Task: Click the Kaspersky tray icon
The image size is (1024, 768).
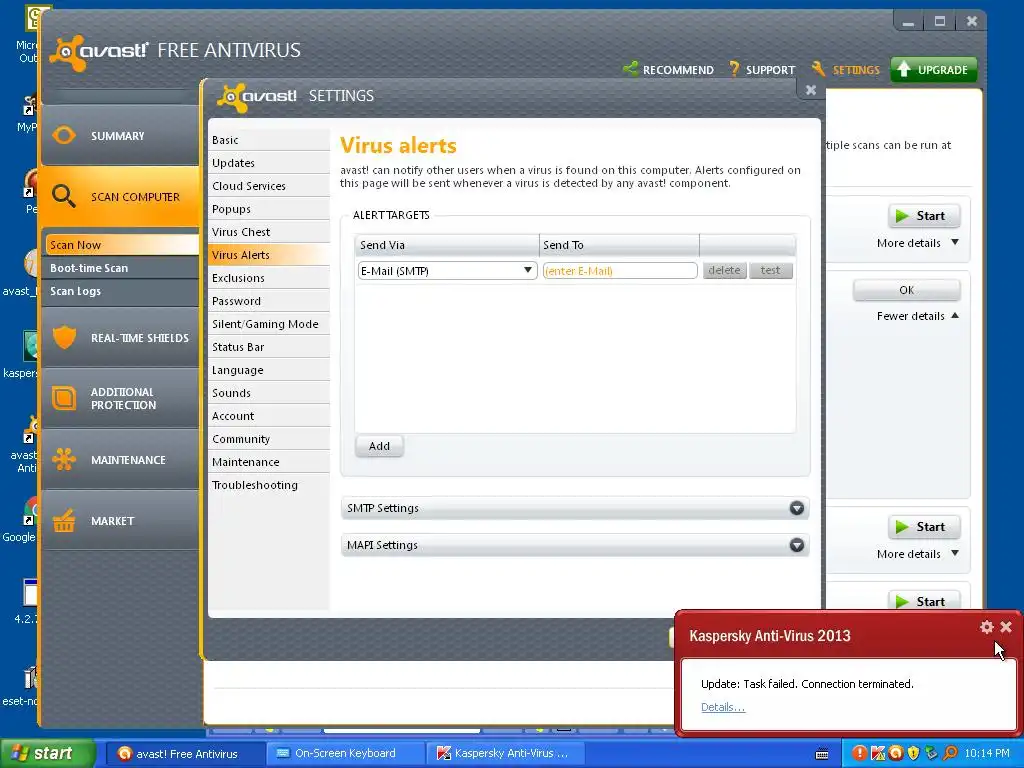Action: coord(878,753)
